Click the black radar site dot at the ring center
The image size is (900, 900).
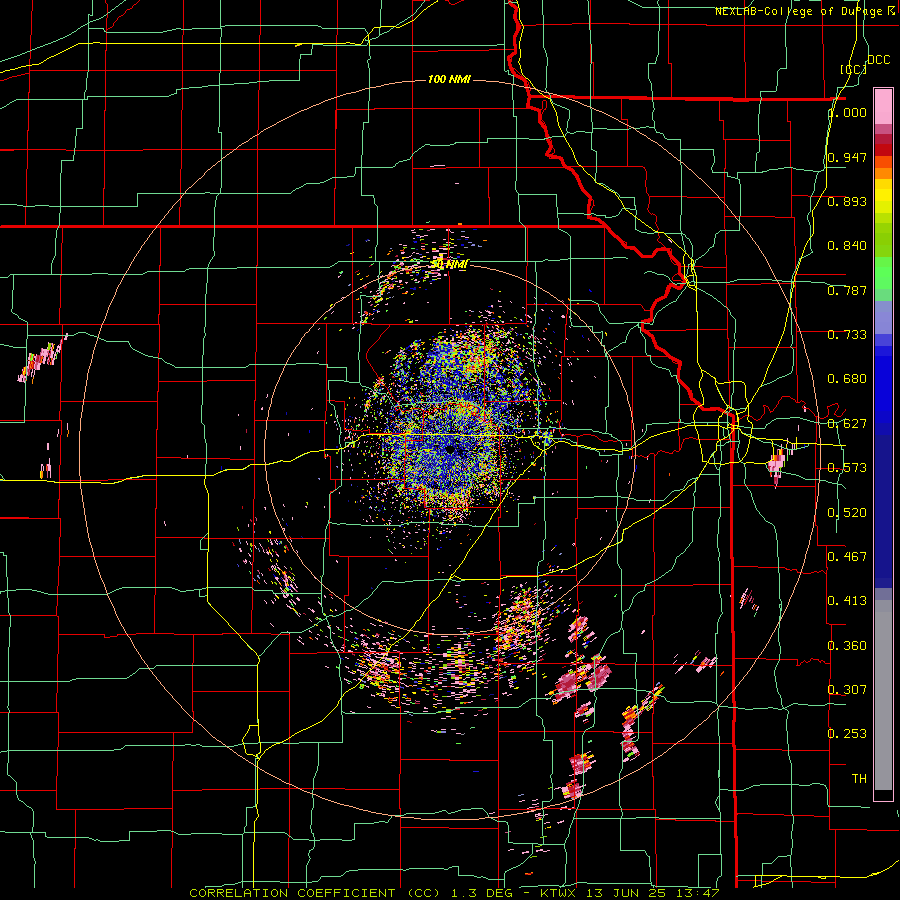pos(450,449)
